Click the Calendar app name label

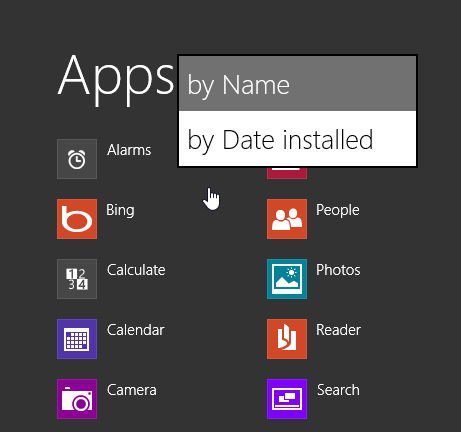pyautogui.click(x=136, y=330)
